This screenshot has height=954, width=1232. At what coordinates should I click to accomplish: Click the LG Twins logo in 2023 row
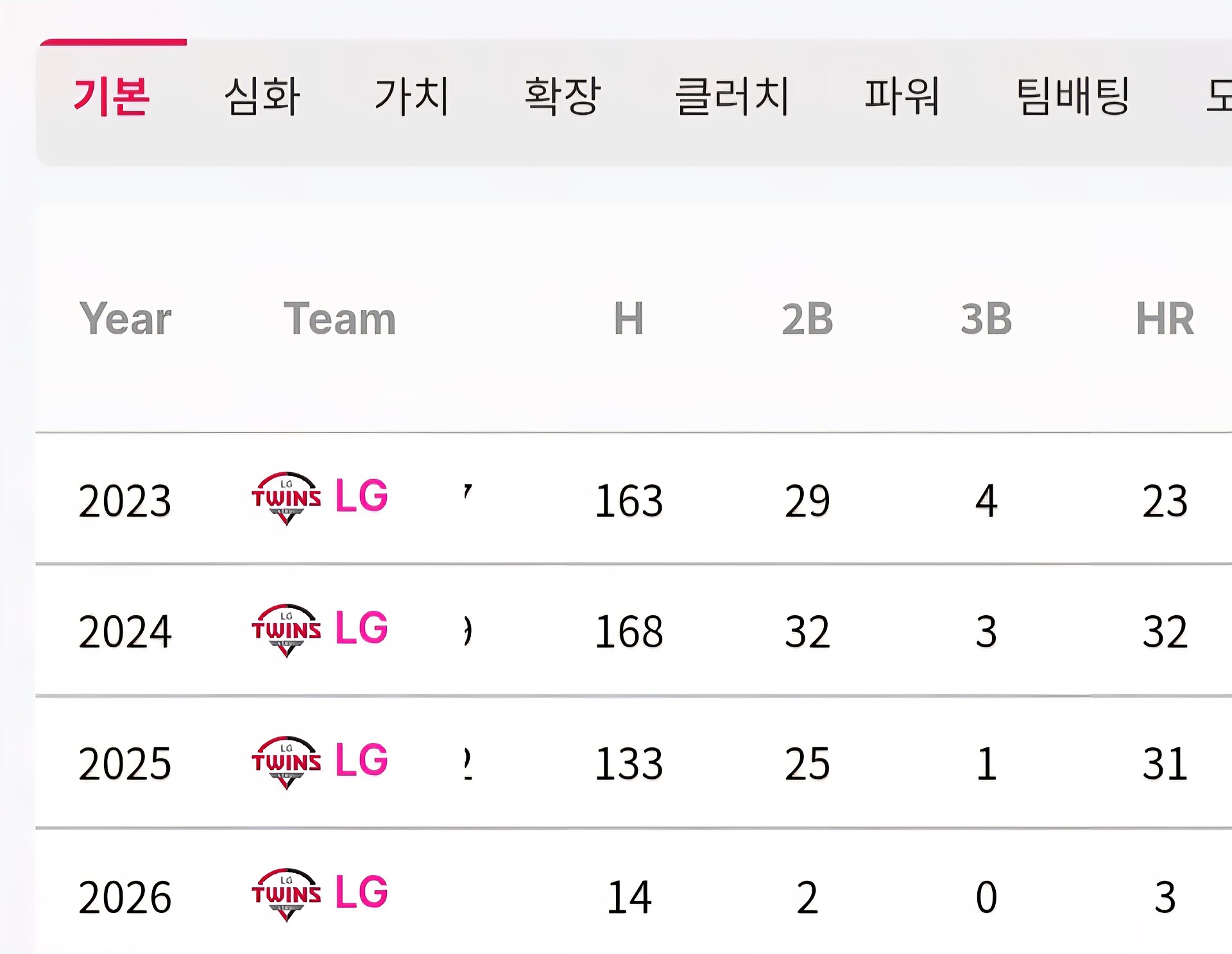286,498
